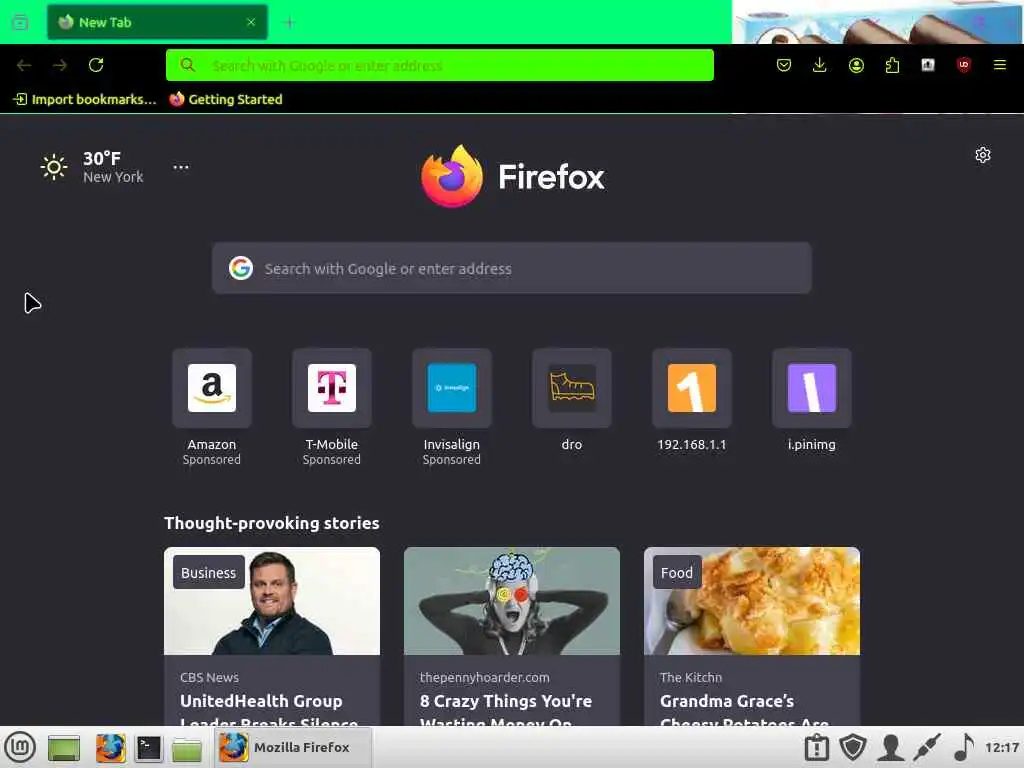Go forward with the forward arrow
The height and width of the screenshot is (768, 1024).
click(60, 65)
